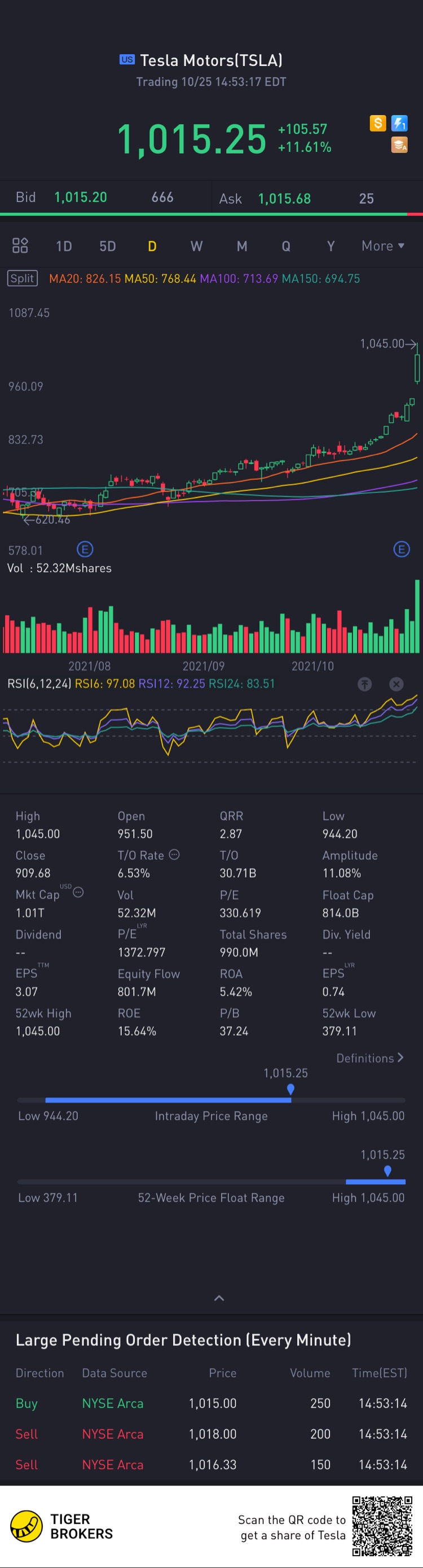Tap the +11.61% change value

pos(305,147)
